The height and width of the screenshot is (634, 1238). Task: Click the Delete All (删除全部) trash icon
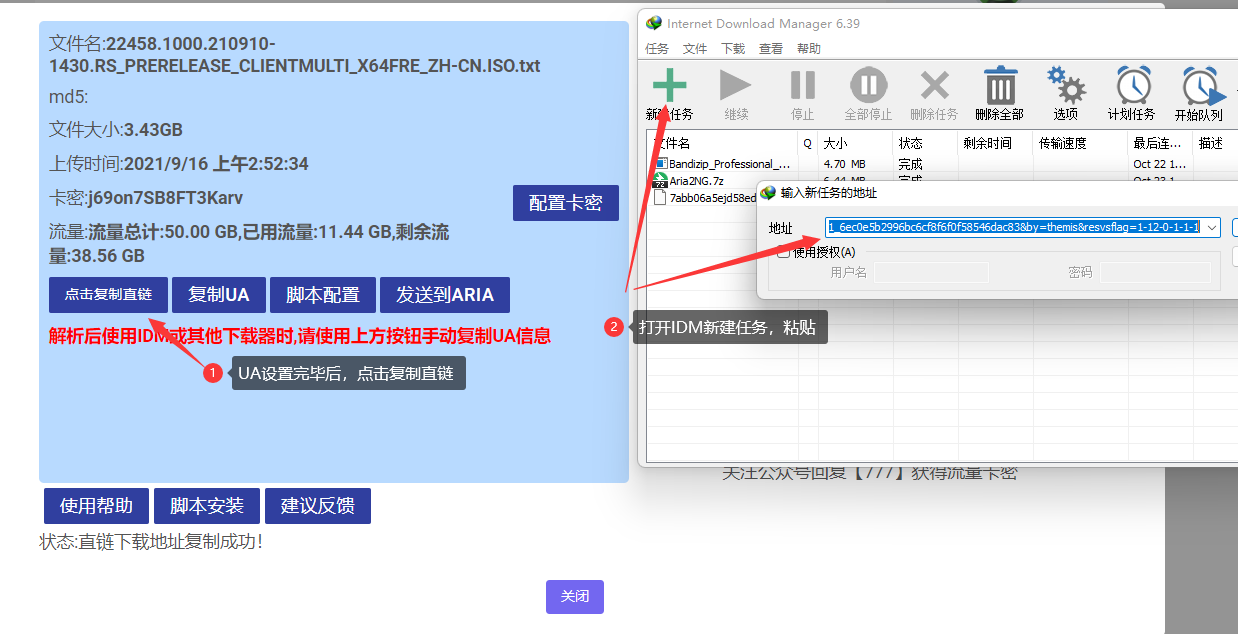[x=999, y=85]
